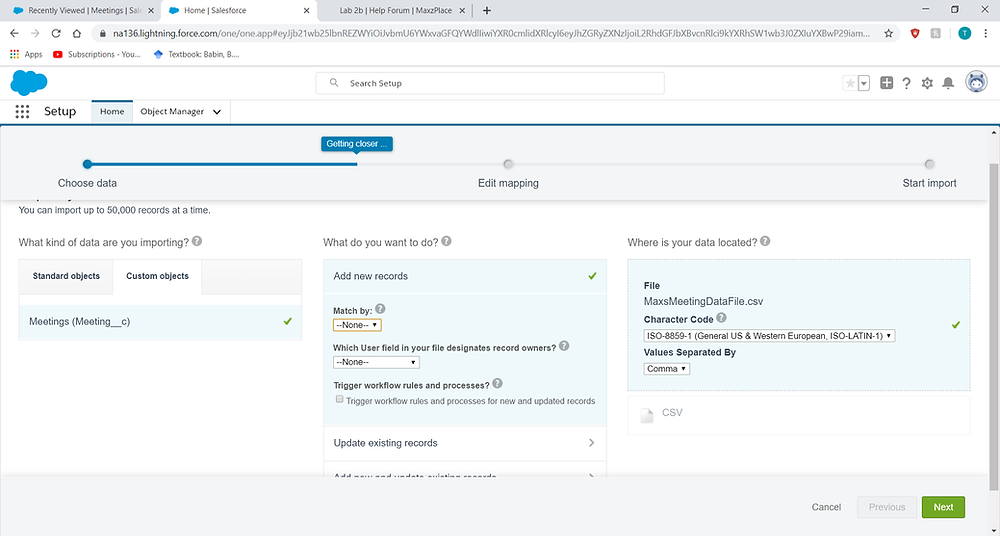1000x536 pixels.
Task: Switch to Custom objects tab
Action: point(158,276)
